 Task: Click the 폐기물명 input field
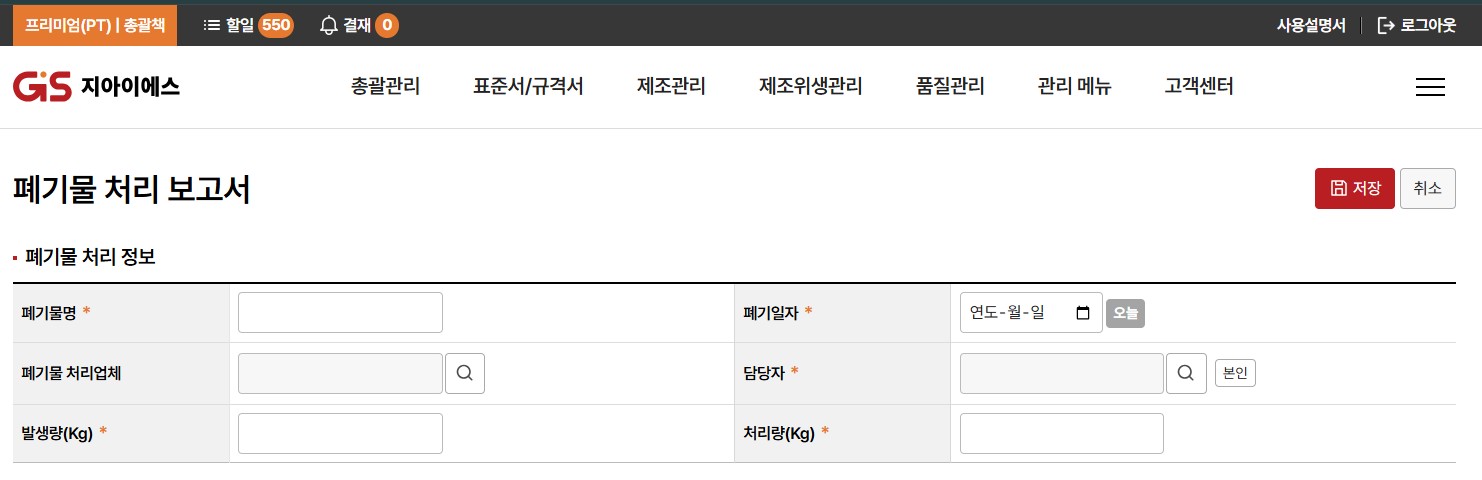[x=340, y=313]
